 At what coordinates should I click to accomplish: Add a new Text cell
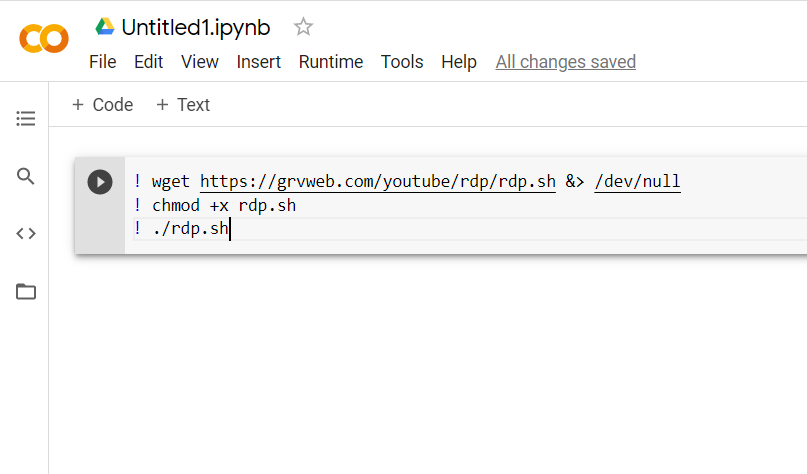click(x=183, y=104)
